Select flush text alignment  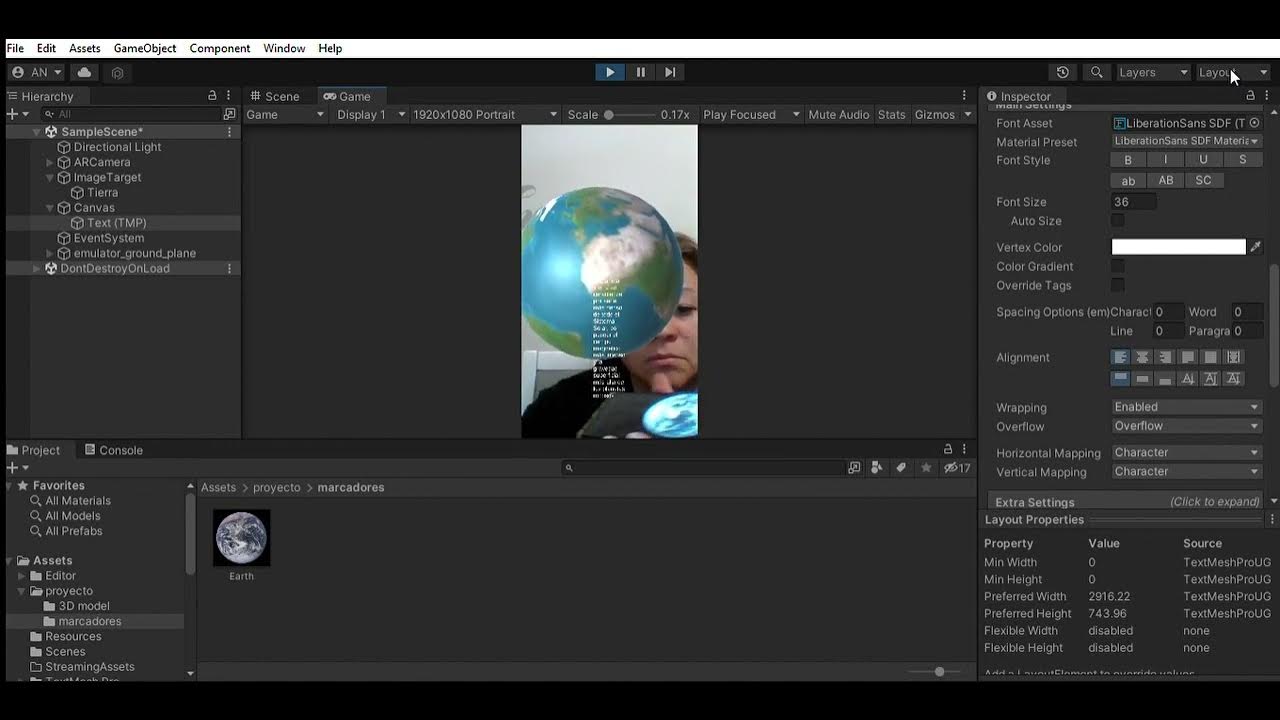(x=1210, y=357)
